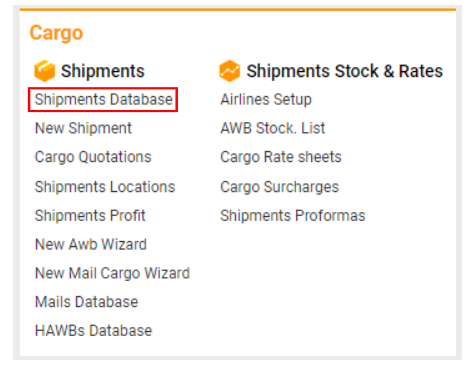
Task: Open Shipments Database link
Action: click(104, 100)
